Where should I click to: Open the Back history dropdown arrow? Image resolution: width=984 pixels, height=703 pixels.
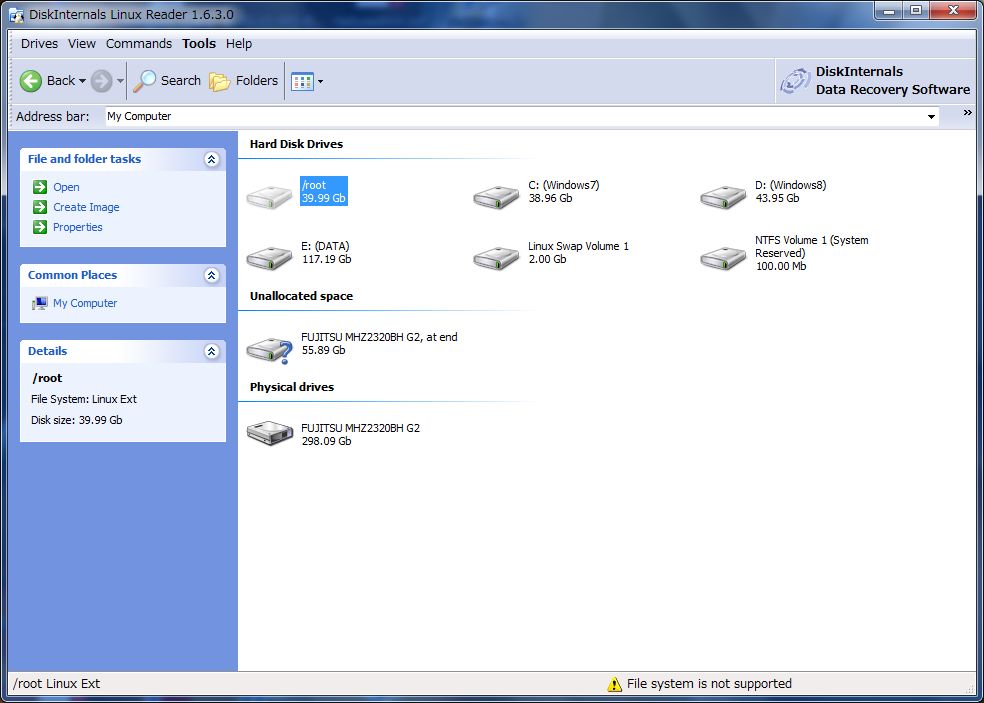point(82,81)
